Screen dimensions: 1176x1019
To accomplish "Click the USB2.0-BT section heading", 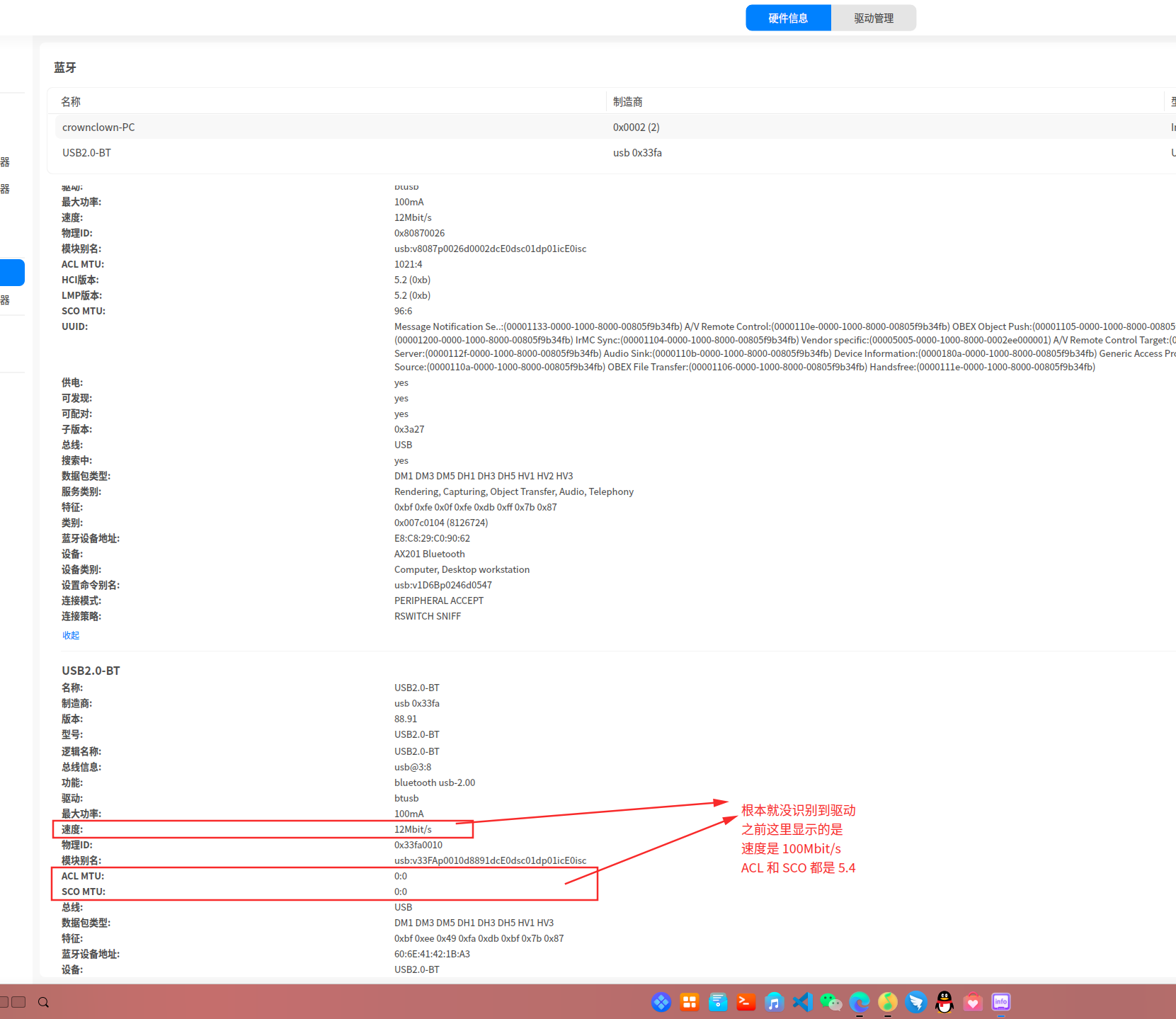I will (91, 671).
